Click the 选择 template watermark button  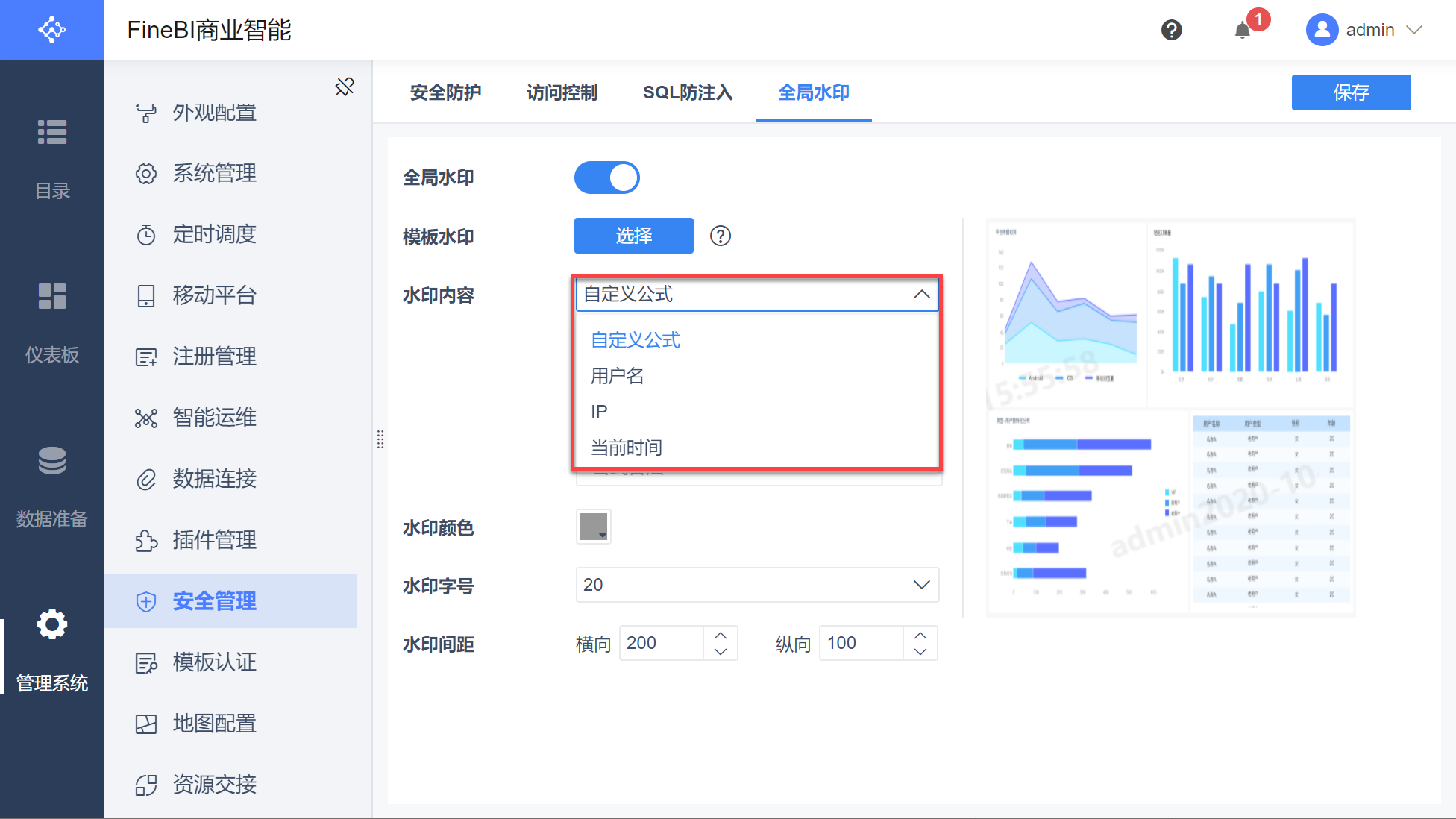[633, 236]
